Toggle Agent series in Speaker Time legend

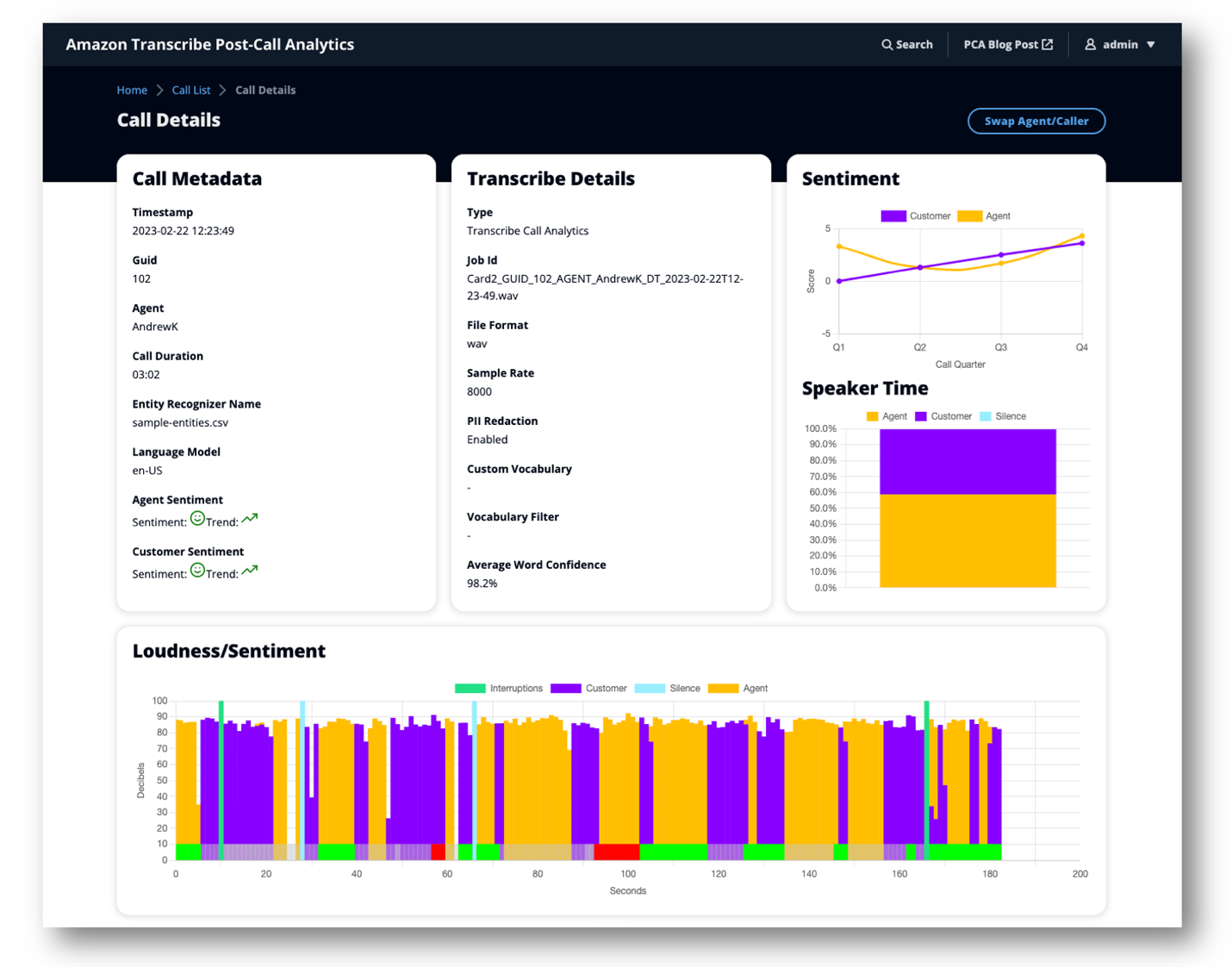pos(887,416)
